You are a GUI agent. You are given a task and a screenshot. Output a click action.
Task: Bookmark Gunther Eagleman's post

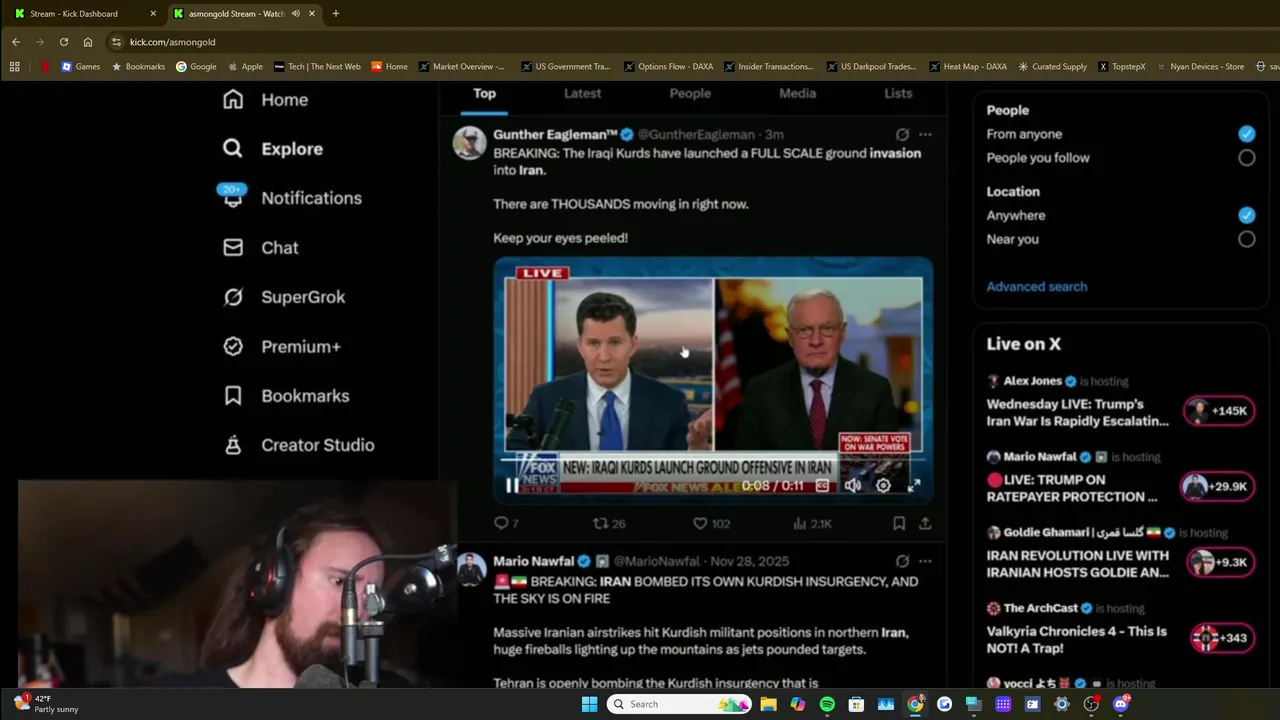(899, 523)
